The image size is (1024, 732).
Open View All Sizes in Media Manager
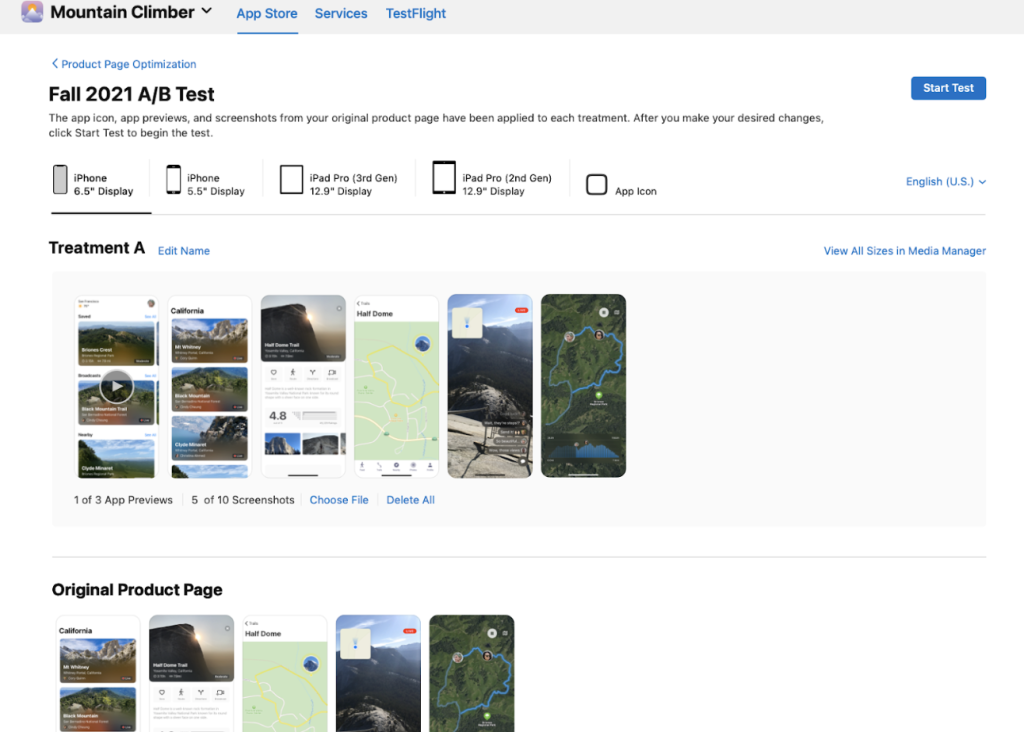(904, 251)
